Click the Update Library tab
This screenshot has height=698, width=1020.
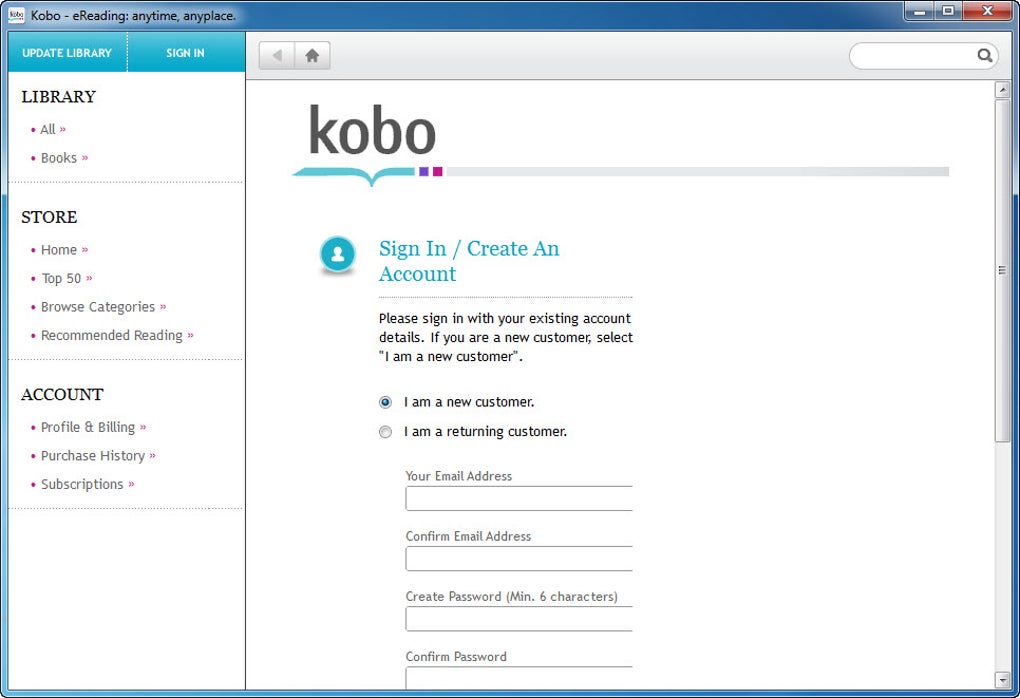pyautogui.click(x=67, y=53)
